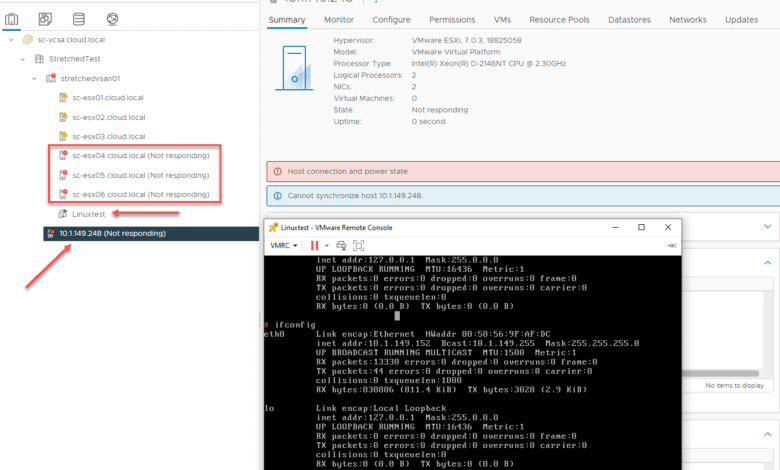The image size is (780, 470).
Task: Open the Networking inventory view
Action: click(112, 19)
